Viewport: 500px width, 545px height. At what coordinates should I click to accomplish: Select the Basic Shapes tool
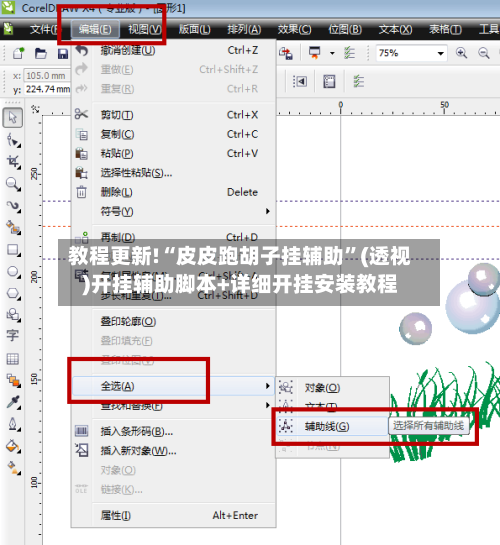pos(13,315)
